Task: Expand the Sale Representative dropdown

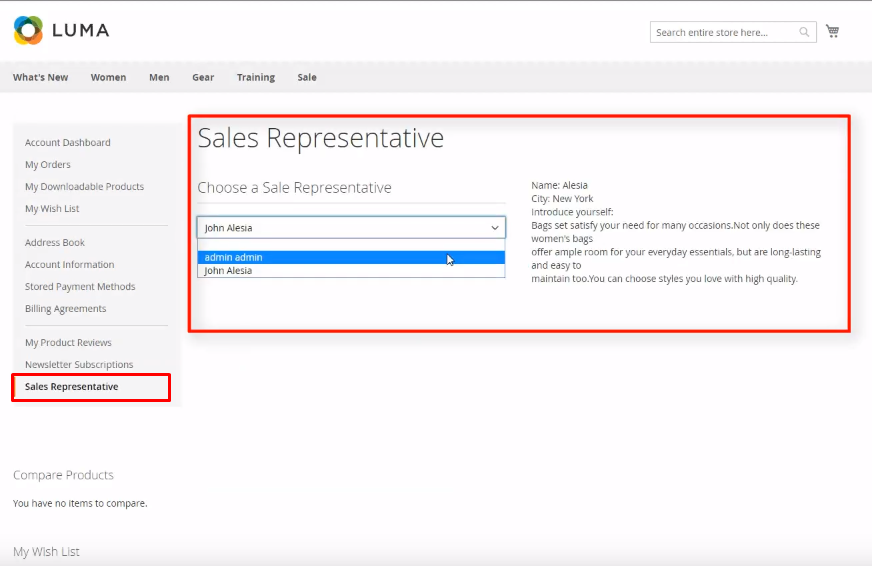Action: pos(351,228)
